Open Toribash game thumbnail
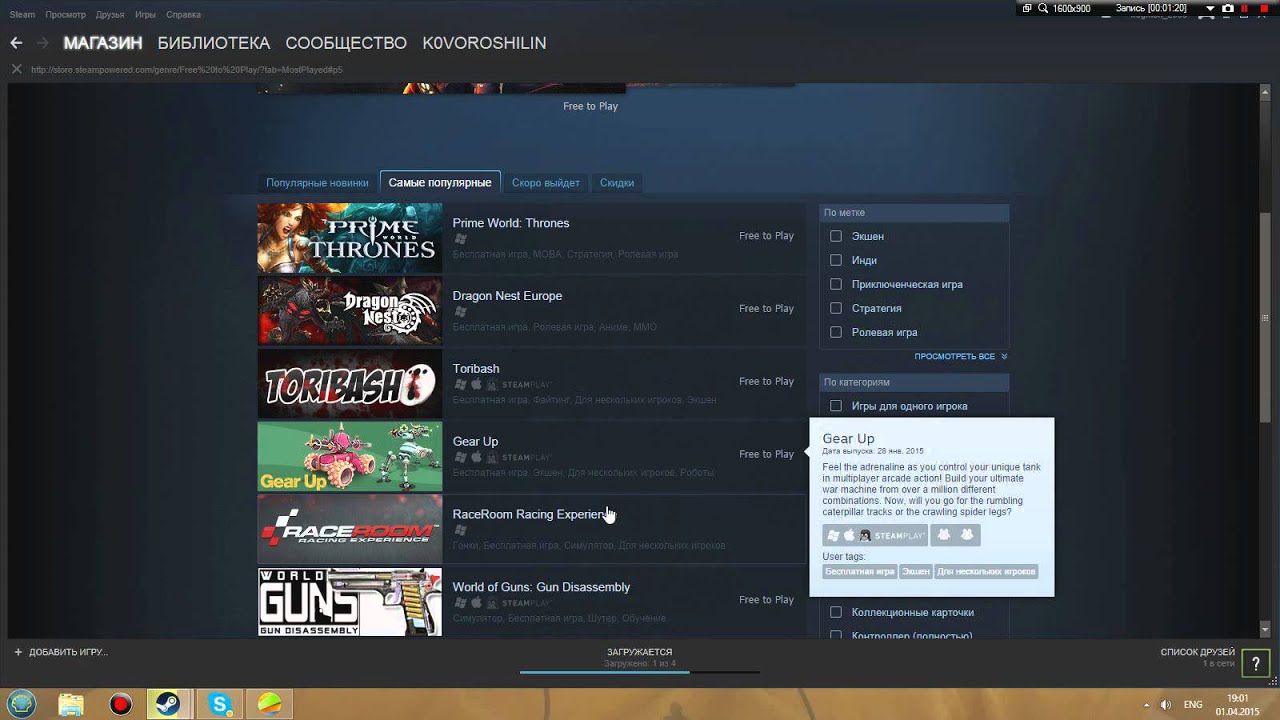 coord(350,384)
